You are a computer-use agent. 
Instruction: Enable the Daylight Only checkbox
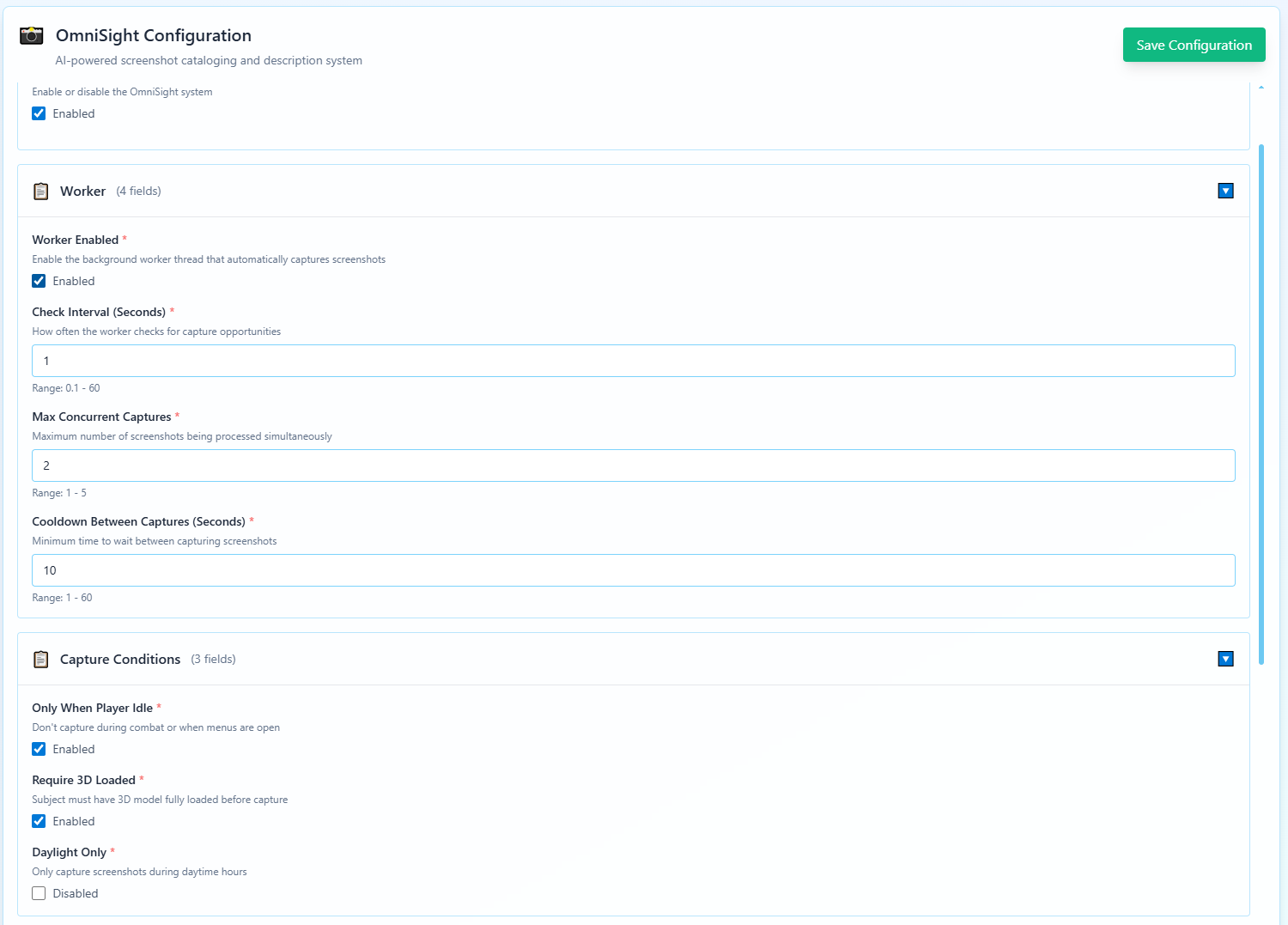39,893
